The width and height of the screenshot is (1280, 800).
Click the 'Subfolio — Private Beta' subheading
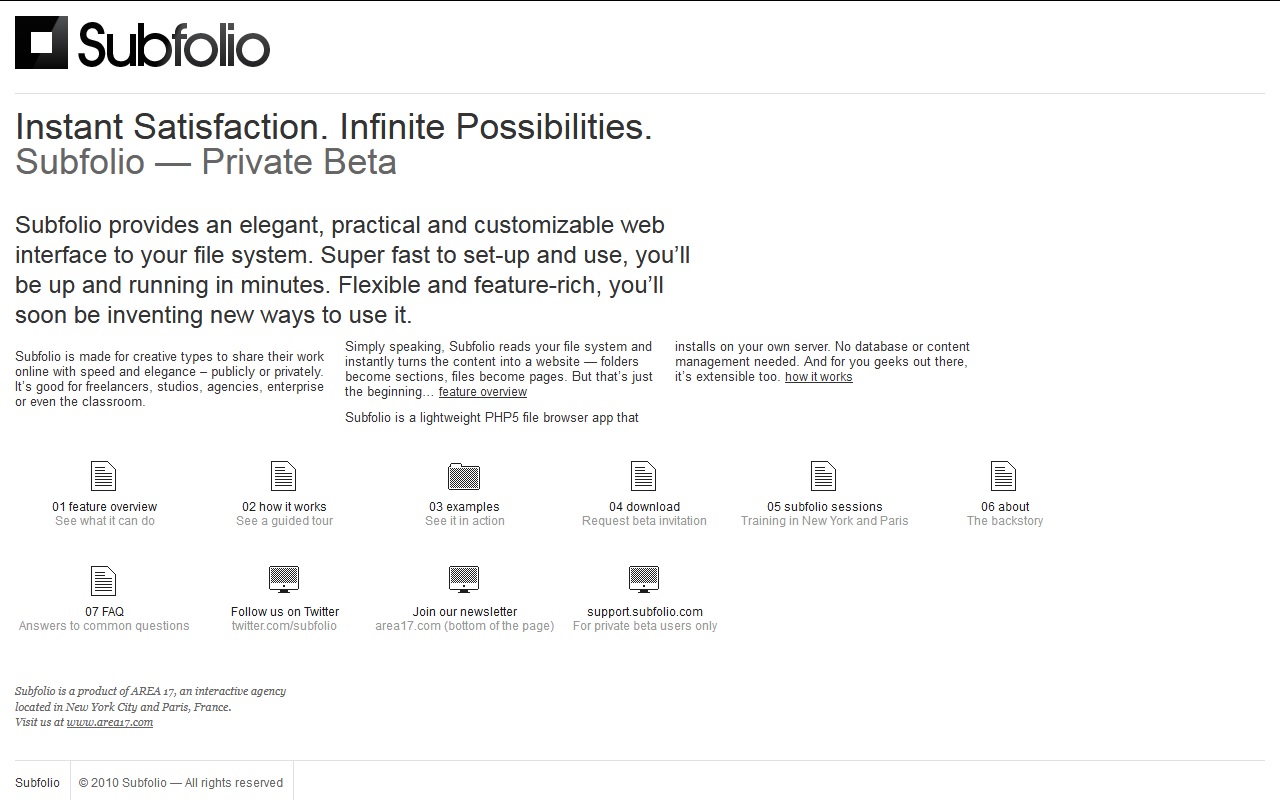tap(206, 162)
